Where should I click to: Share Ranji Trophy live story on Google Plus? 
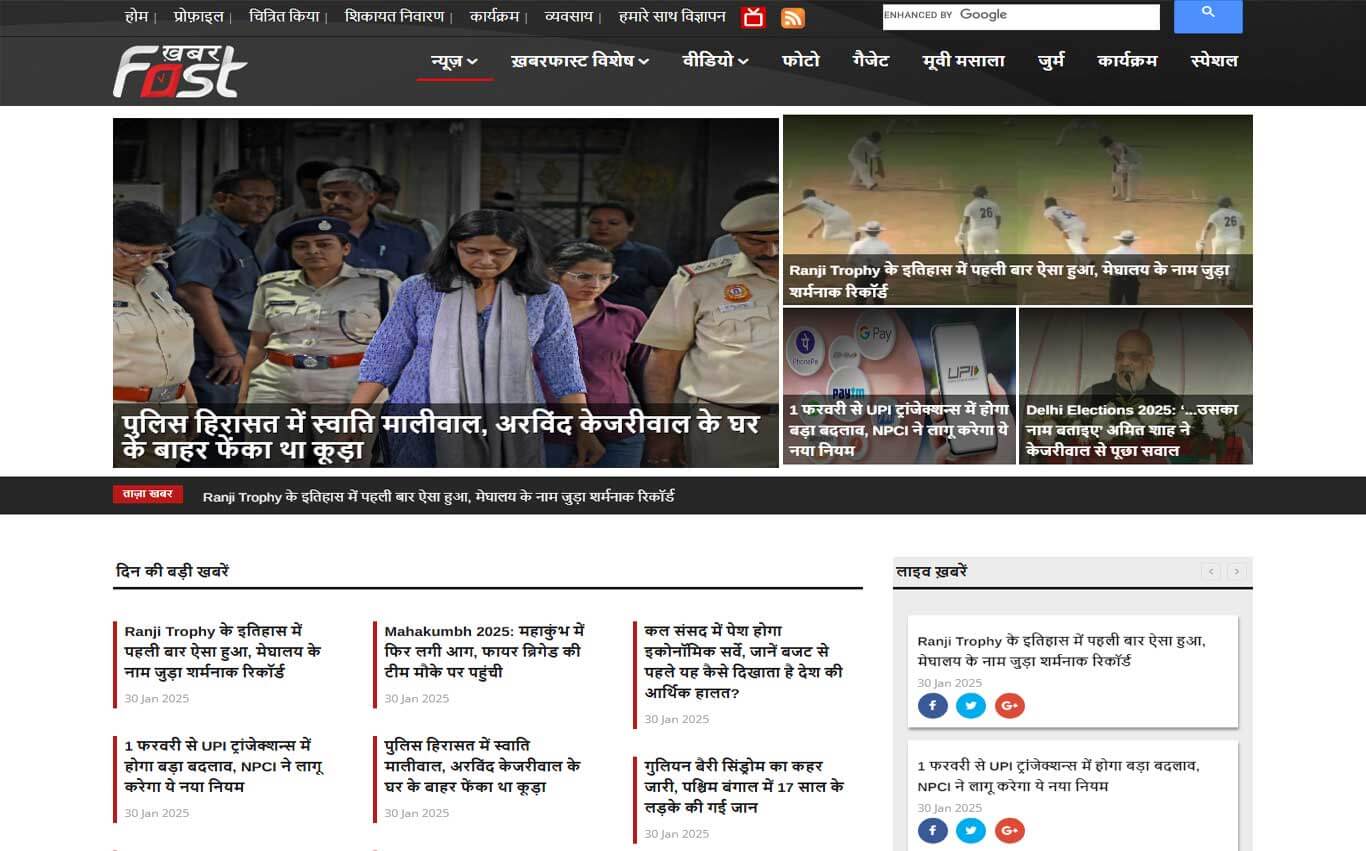1009,706
